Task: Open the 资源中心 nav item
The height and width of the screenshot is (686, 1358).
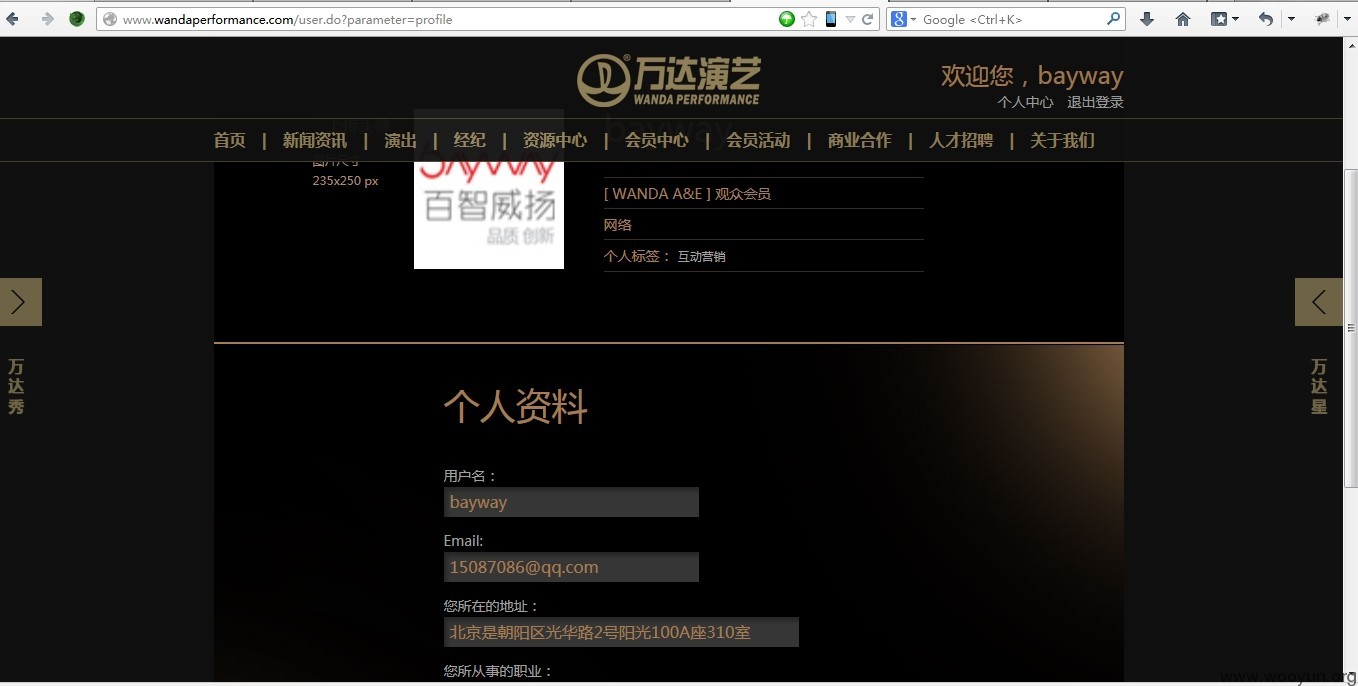Action: tap(555, 140)
